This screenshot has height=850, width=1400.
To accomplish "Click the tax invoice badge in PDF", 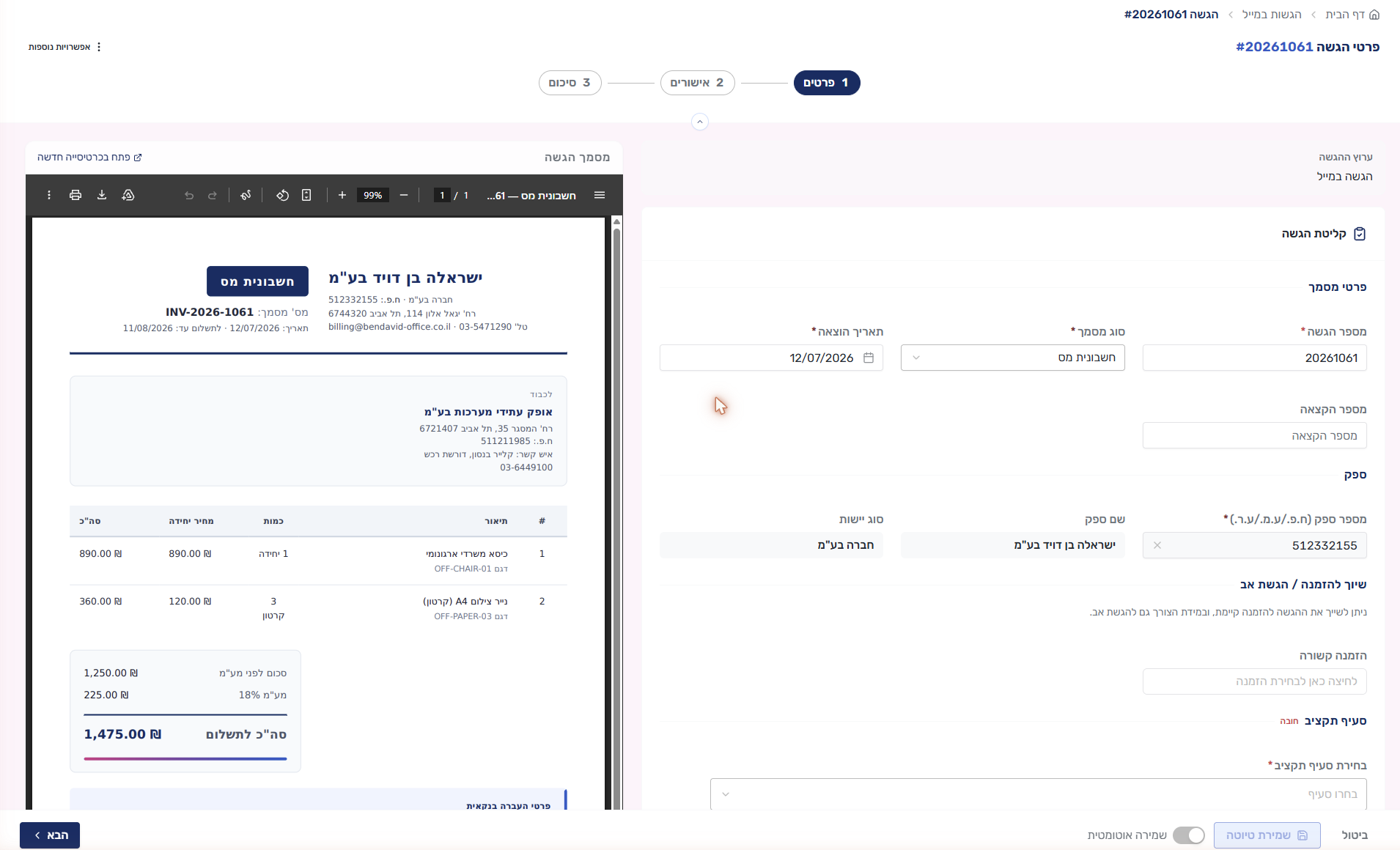I will 257,281.
